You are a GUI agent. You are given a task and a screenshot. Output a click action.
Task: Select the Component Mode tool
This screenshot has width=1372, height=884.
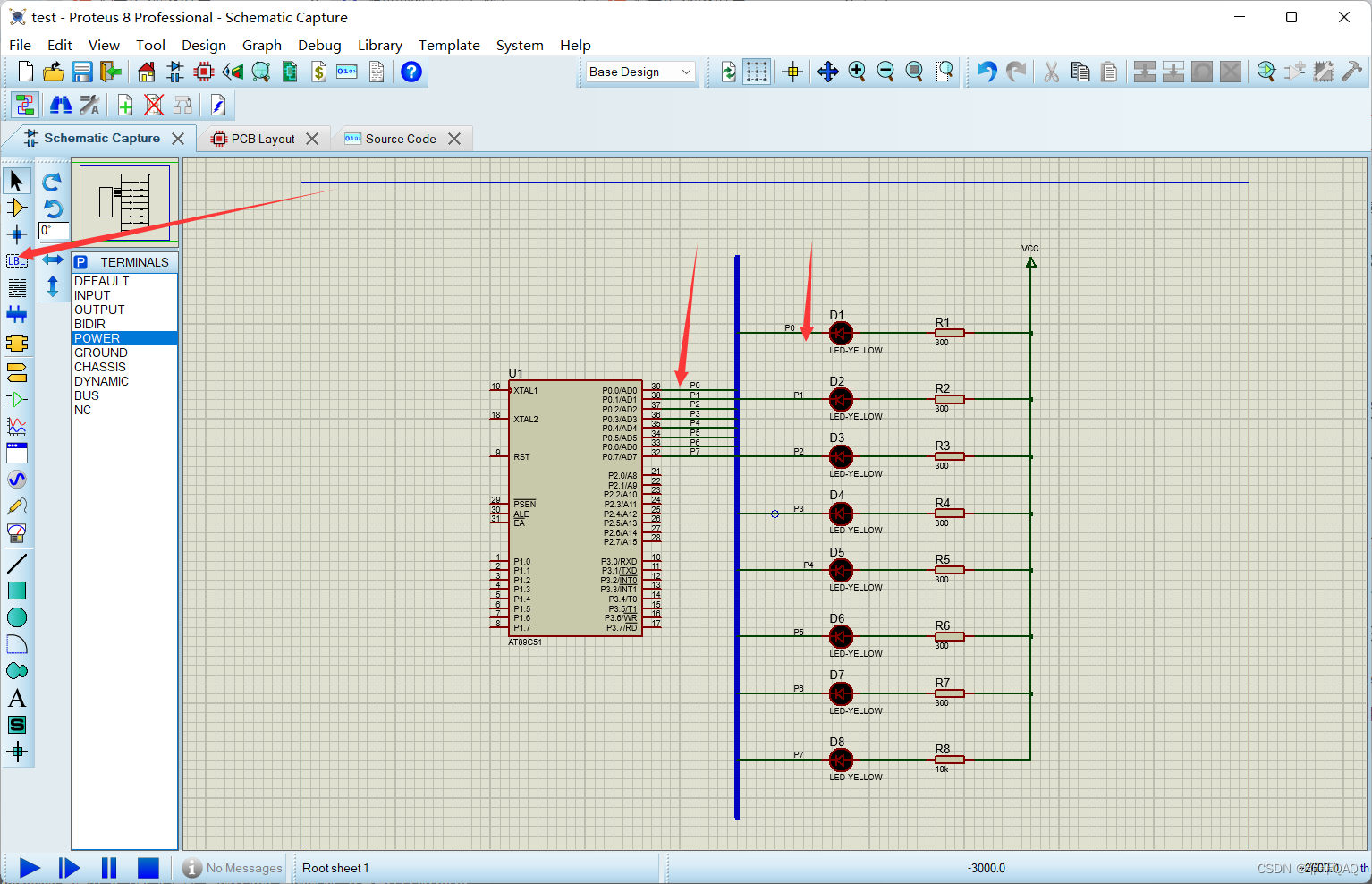click(x=16, y=208)
